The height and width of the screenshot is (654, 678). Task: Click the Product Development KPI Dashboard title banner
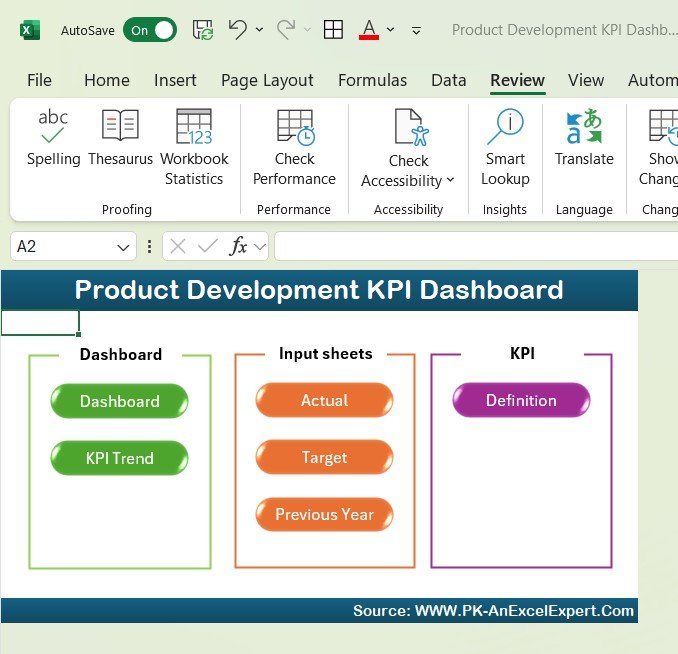[319, 290]
